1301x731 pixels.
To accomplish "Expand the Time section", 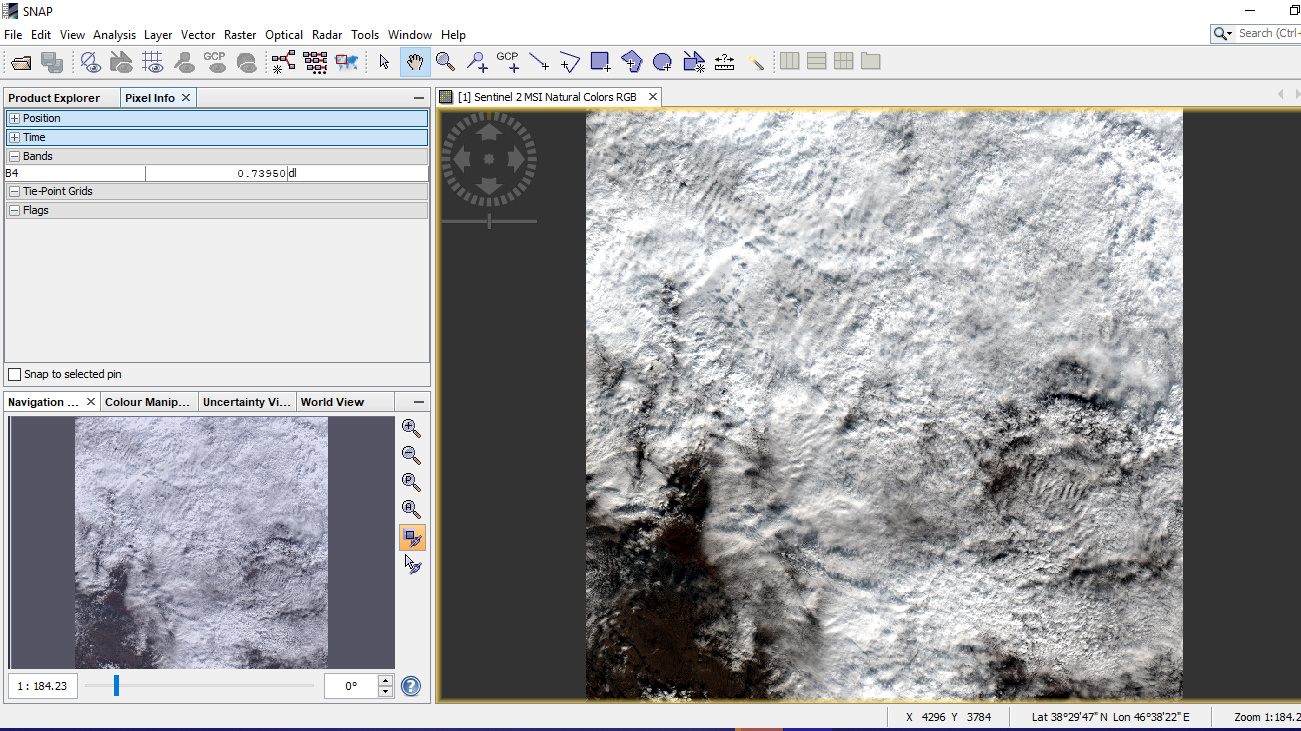I will pyautogui.click(x=14, y=137).
